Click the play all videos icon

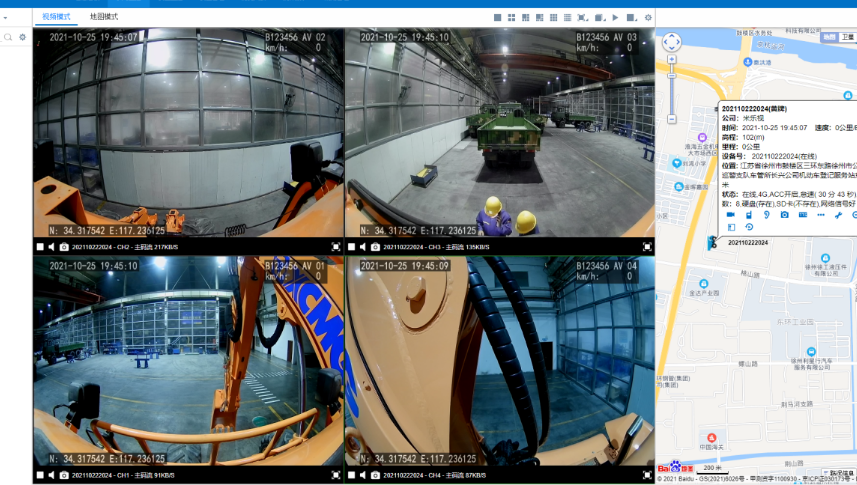click(615, 17)
